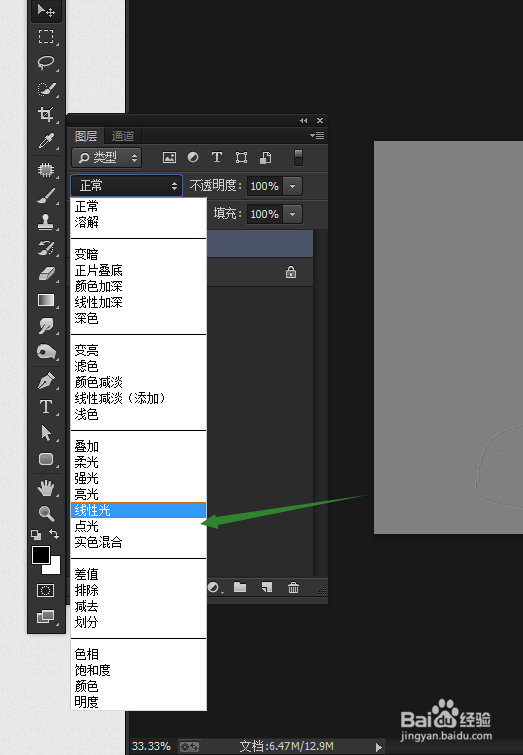Open the Layers panel flyout menu
This screenshot has height=755, width=523.
317,136
